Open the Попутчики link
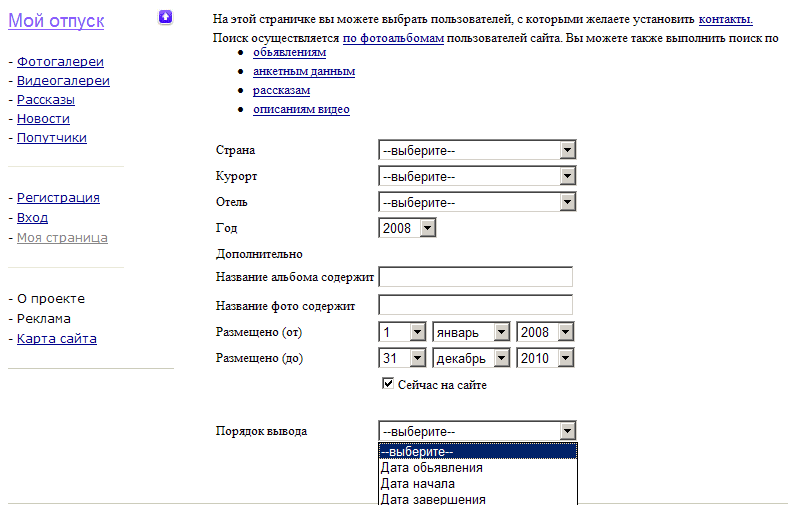 pos(52,138)
